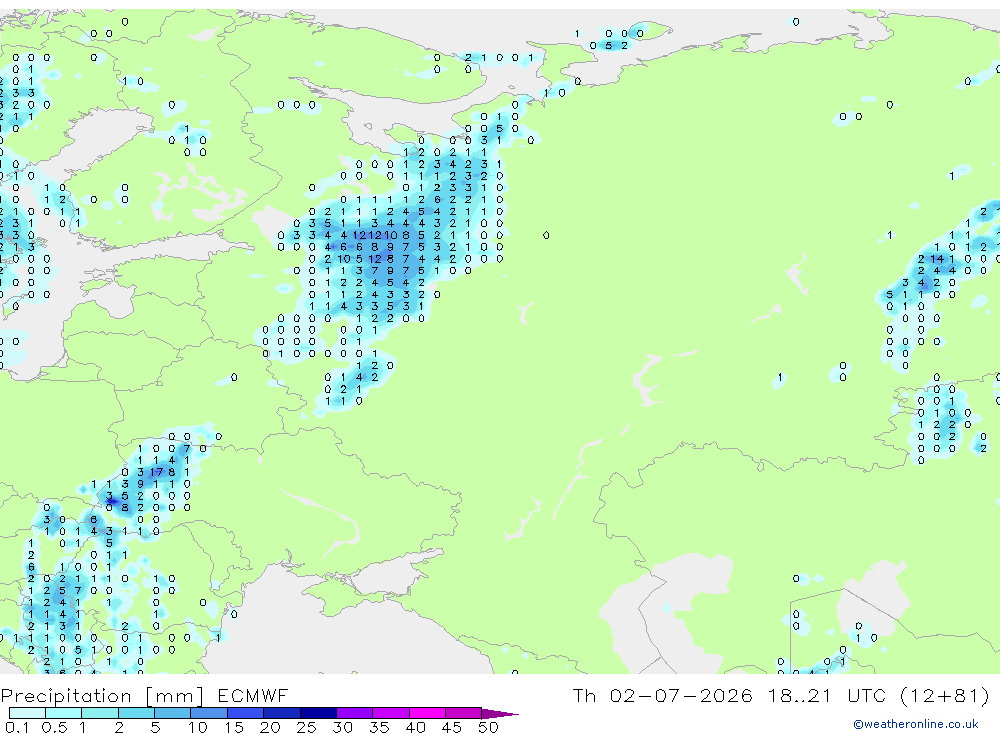Click the '30' legend scale label
Screen dimensions: 1000x733
[342, 727]
